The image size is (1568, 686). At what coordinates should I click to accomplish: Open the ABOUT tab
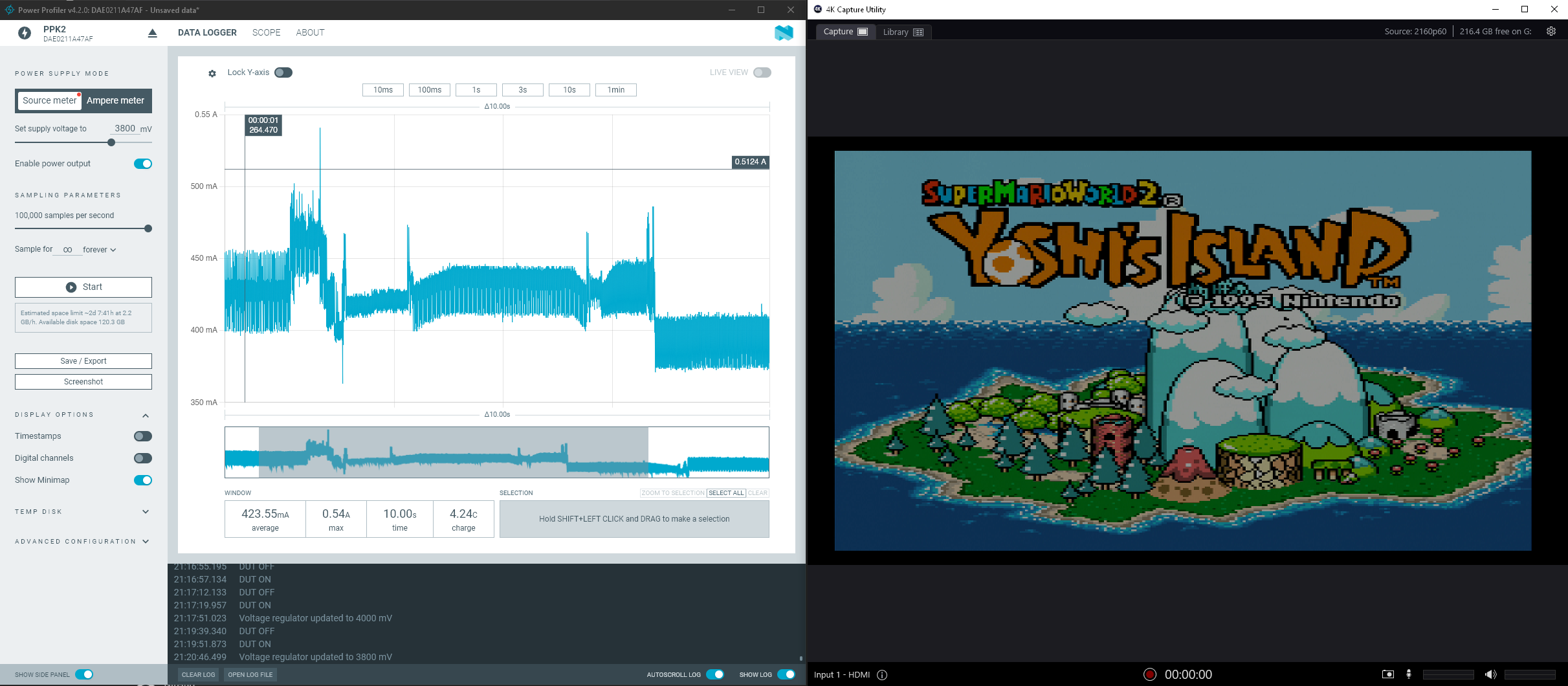click(310, 32)
